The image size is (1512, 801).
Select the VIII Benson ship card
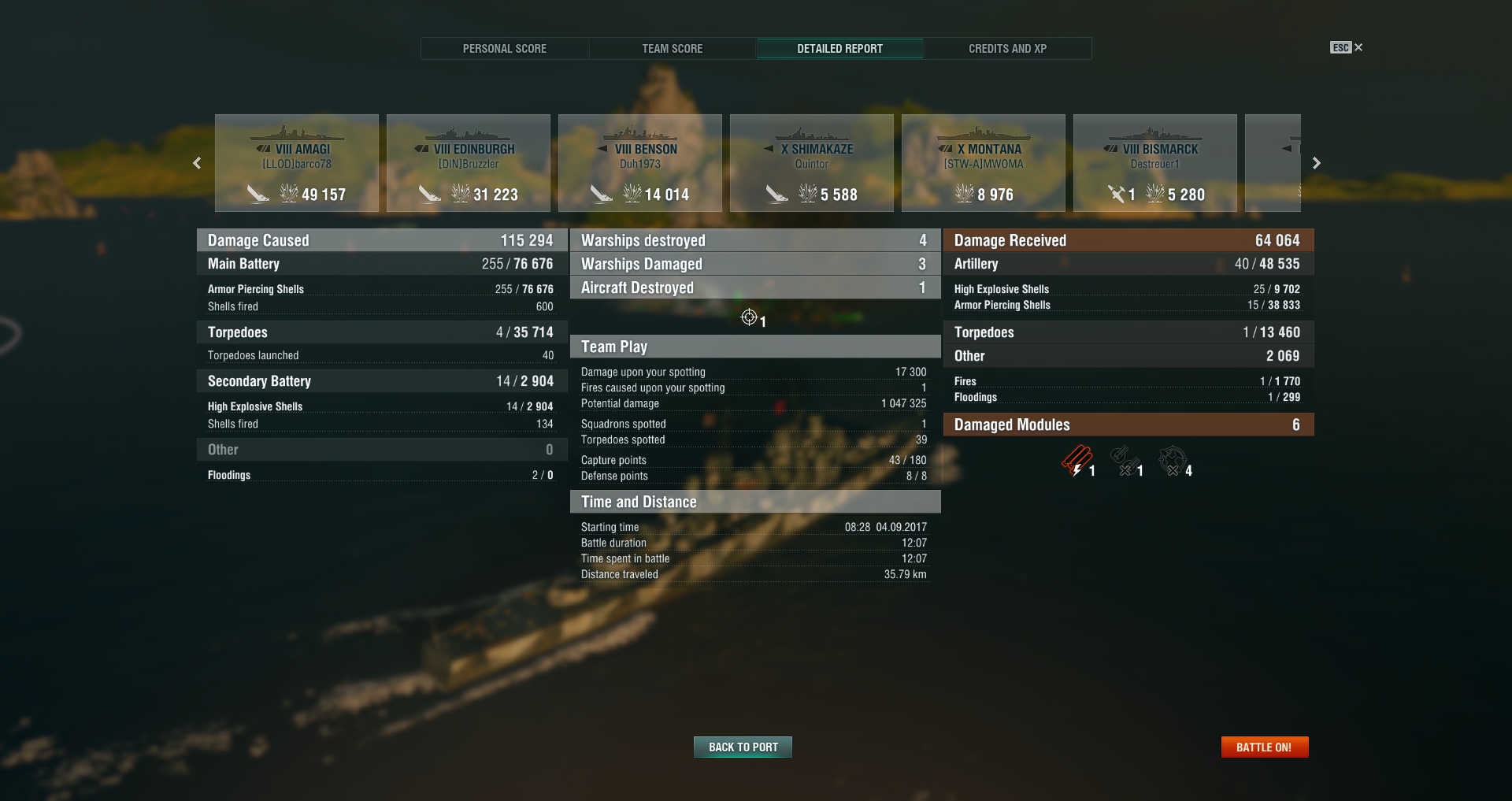[x=640, y=163]
